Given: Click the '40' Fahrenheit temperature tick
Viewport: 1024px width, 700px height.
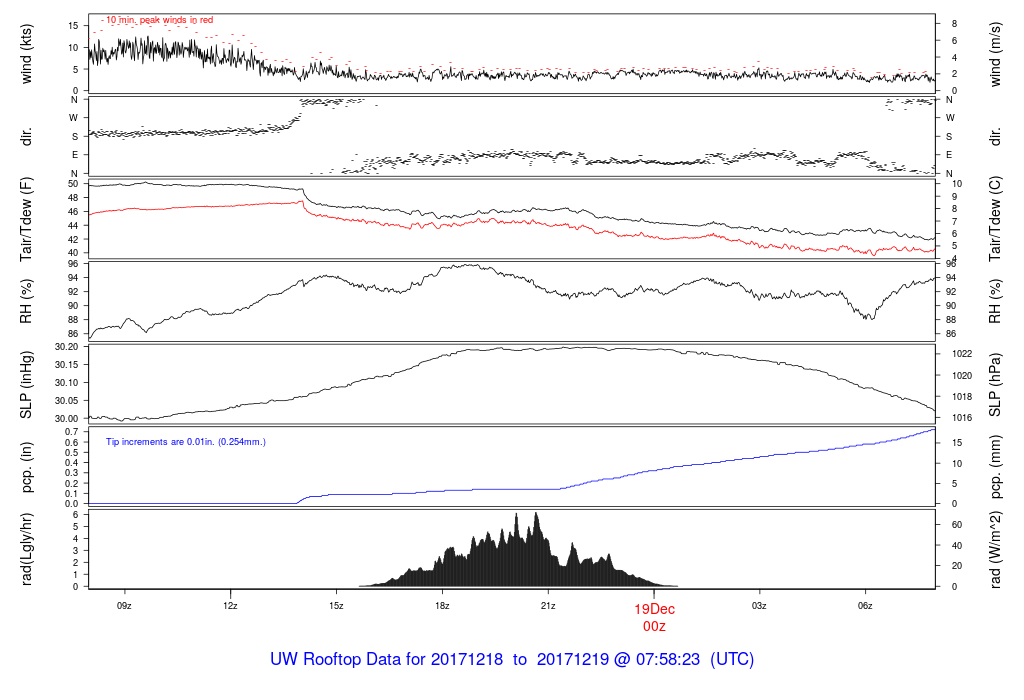Looking at the screenshot, I should [73, 253].
